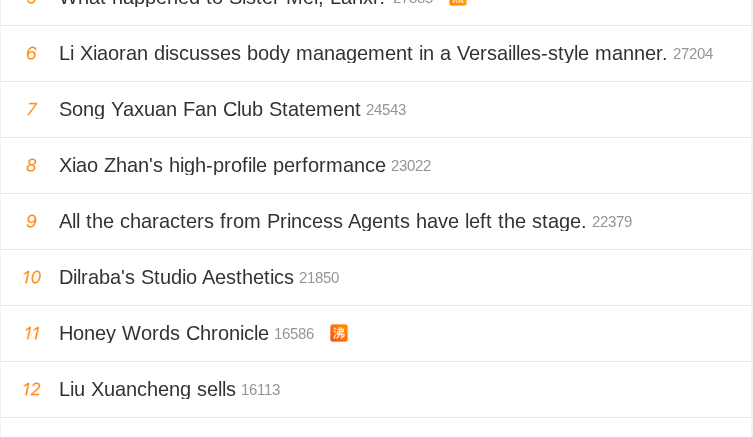This screenshot has width=753, height=437.
Task: Open the Li Xiaoran body management topic
Action: [362, 53]
